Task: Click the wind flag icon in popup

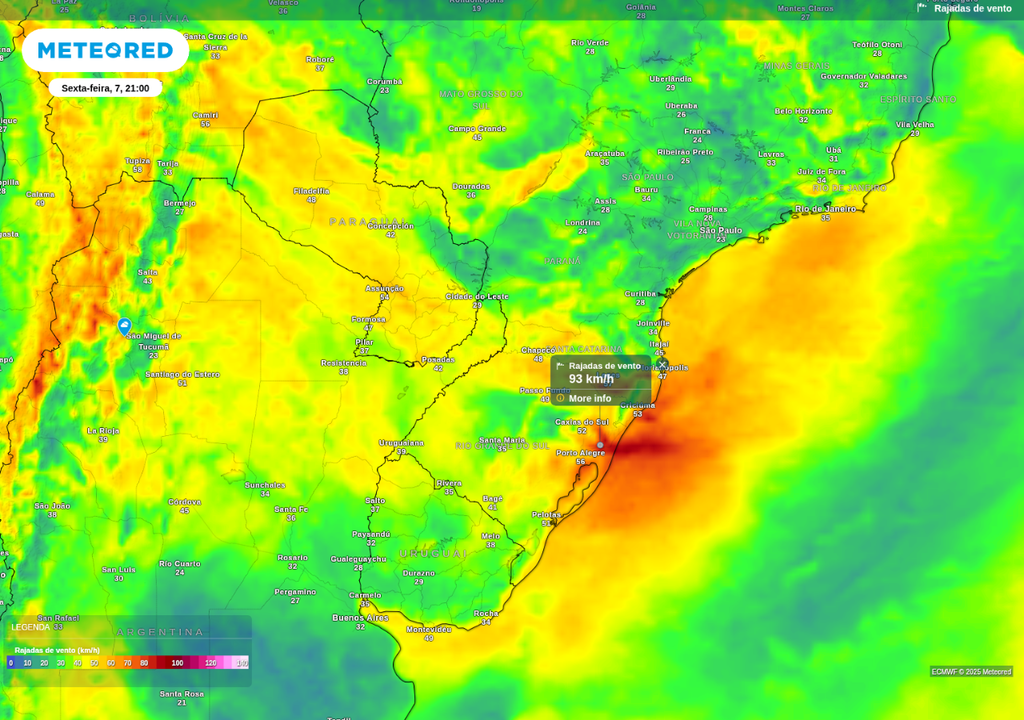Action: pos(560,366)
